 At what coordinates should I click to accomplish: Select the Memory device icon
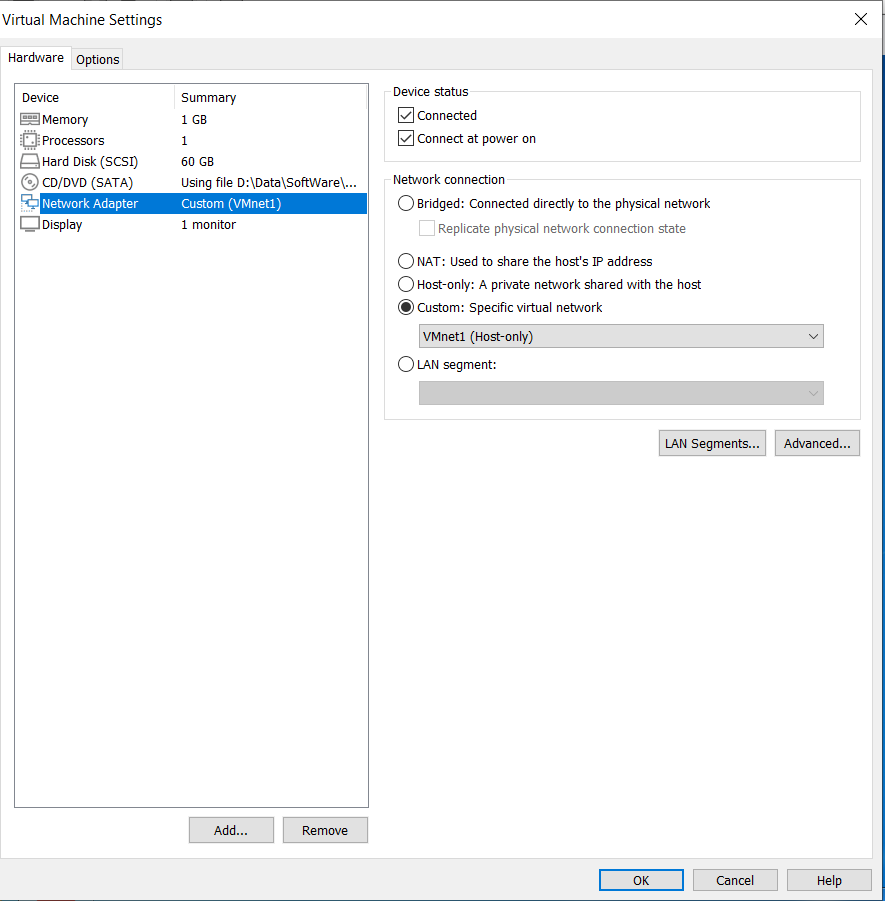29,119
